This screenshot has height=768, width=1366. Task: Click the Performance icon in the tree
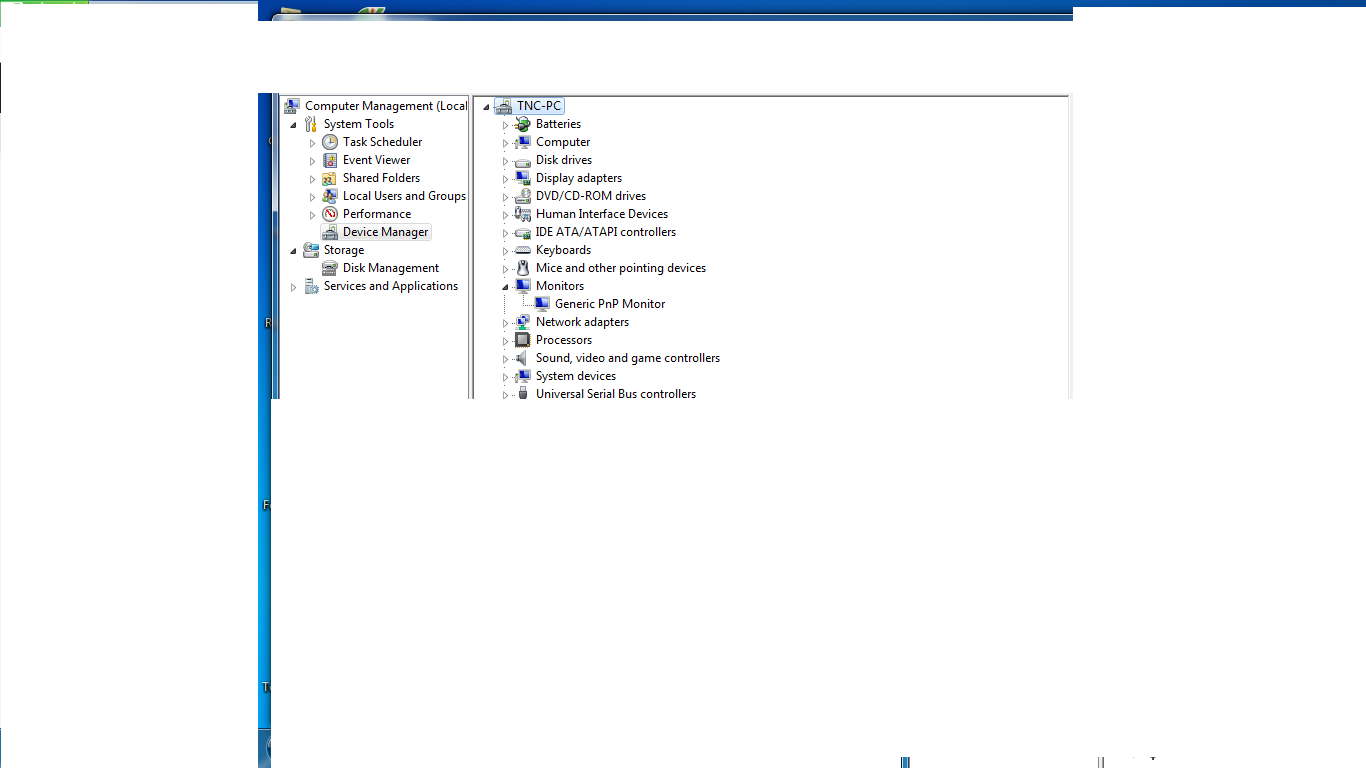(x=330, y=214)
